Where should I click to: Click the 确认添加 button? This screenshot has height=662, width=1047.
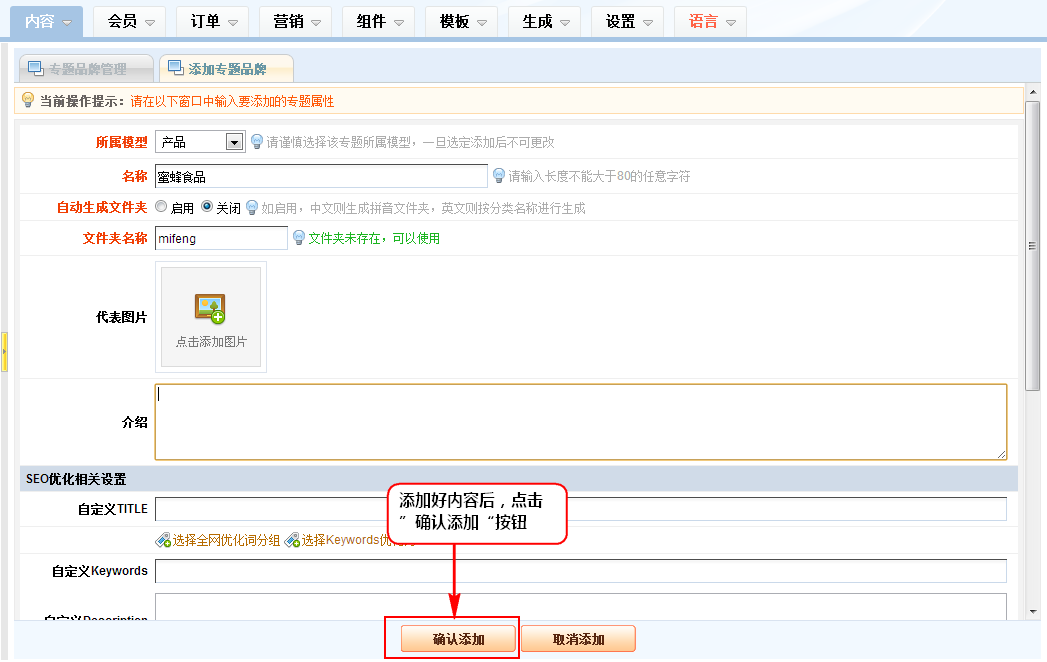(458, 639)
